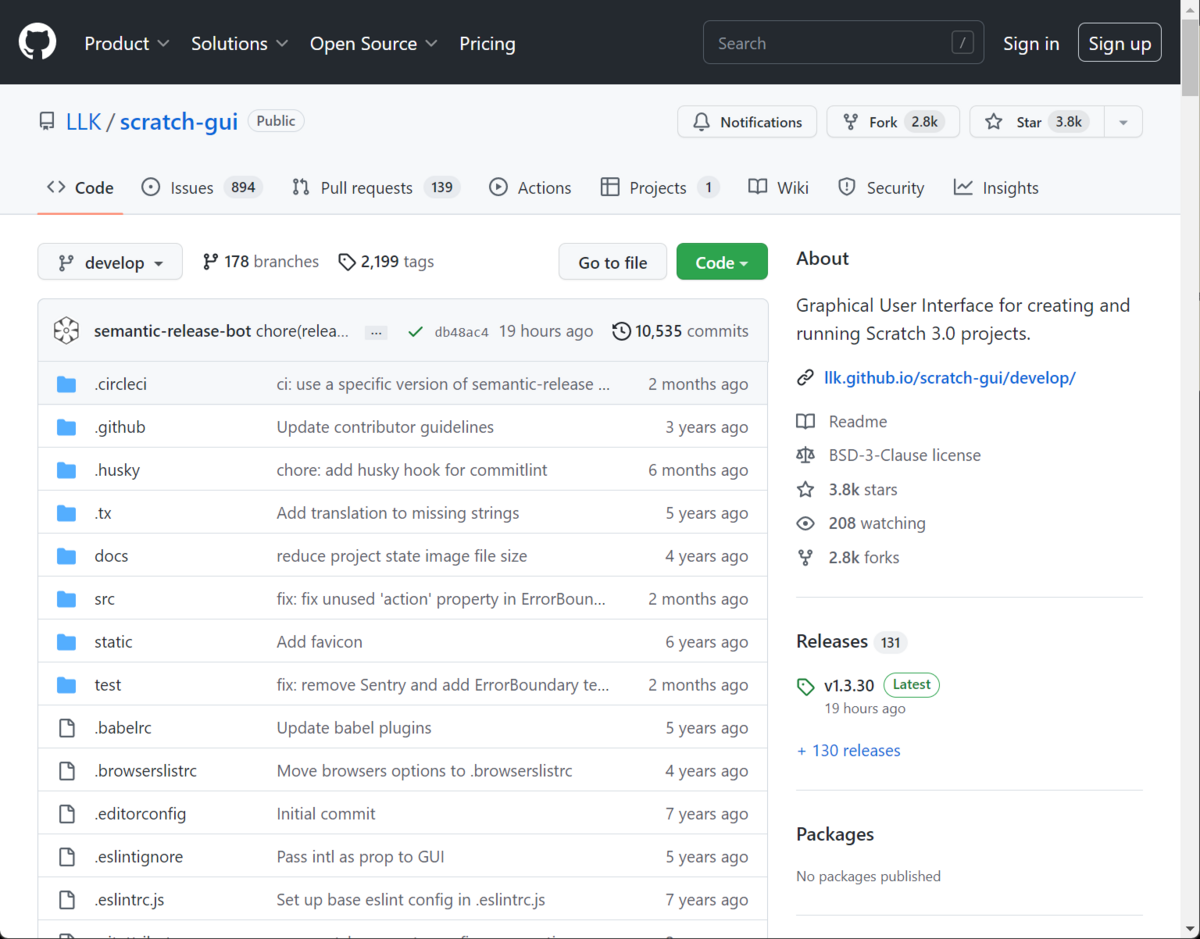Click the test folder icon
This screenshot has width=1200, height=939.
[x=67, y=685]
